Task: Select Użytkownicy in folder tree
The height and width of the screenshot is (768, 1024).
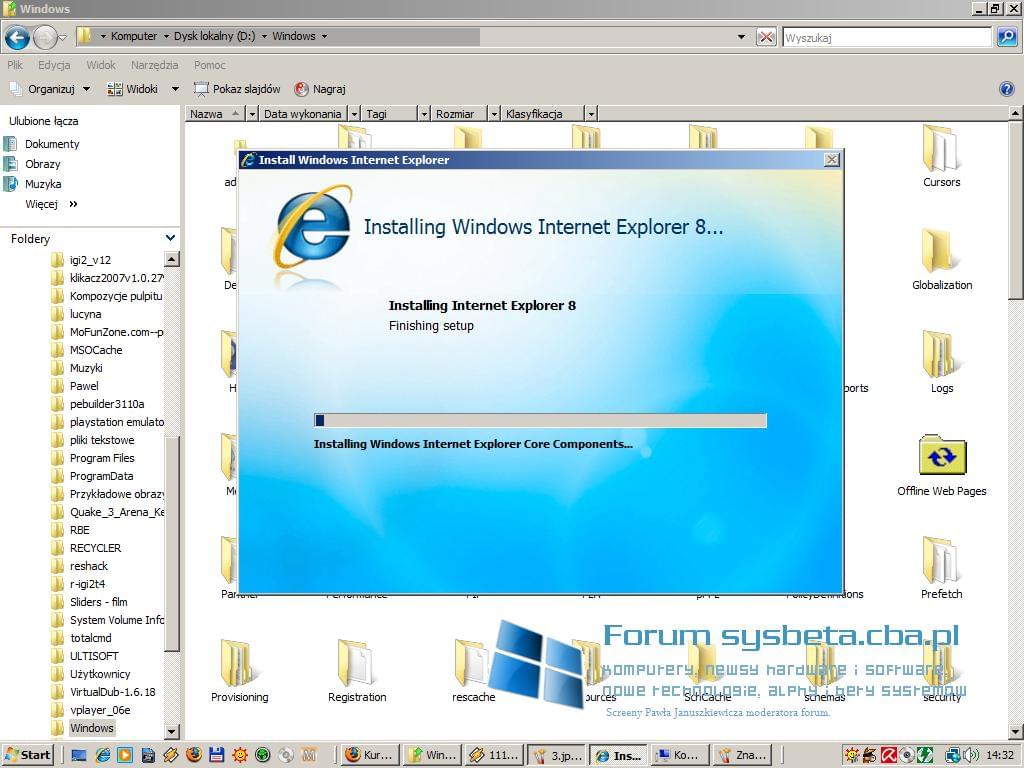Action: [x=100, y=674]
